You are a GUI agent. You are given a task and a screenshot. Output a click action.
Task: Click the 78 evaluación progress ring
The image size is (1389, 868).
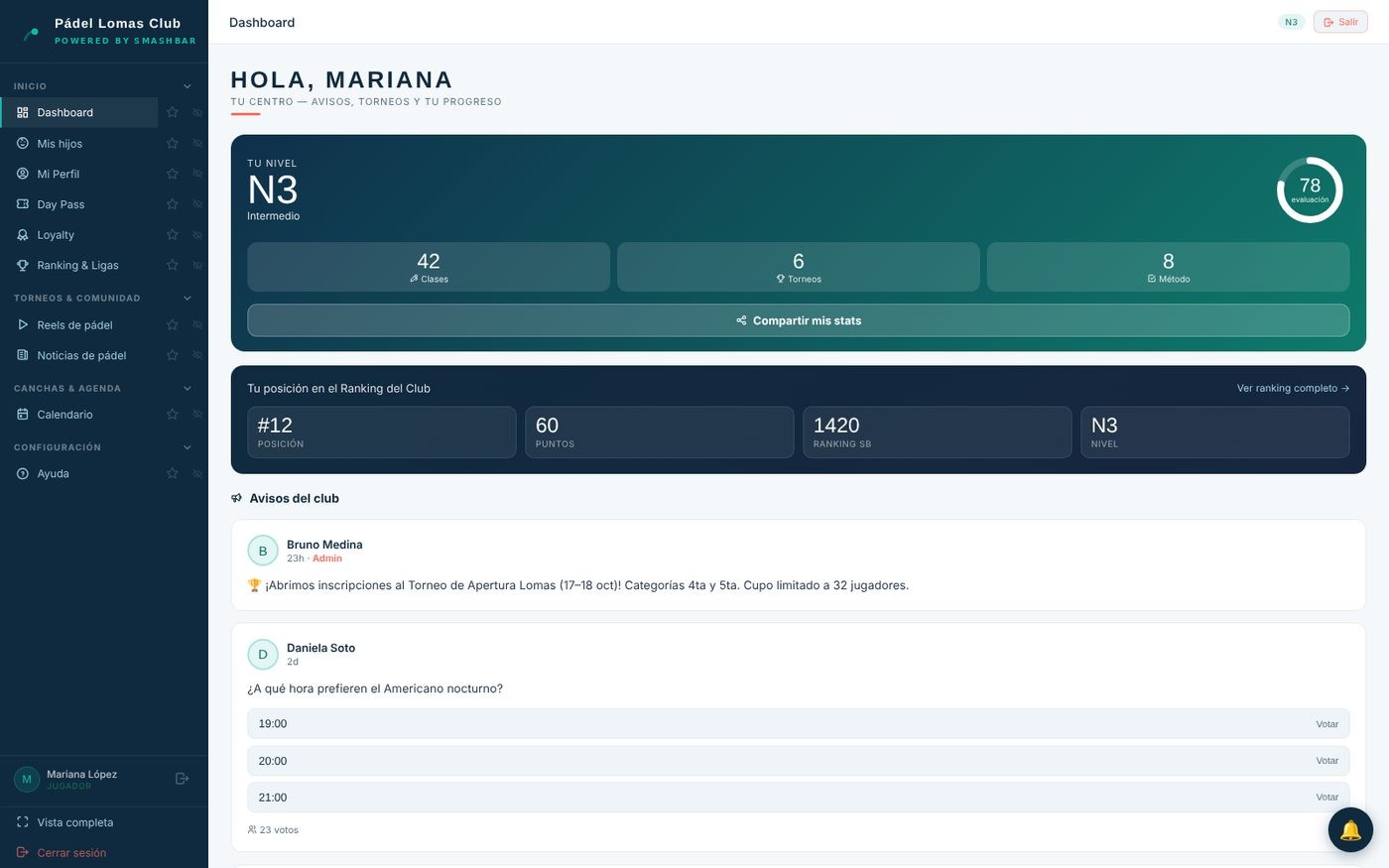[1310, 189]
